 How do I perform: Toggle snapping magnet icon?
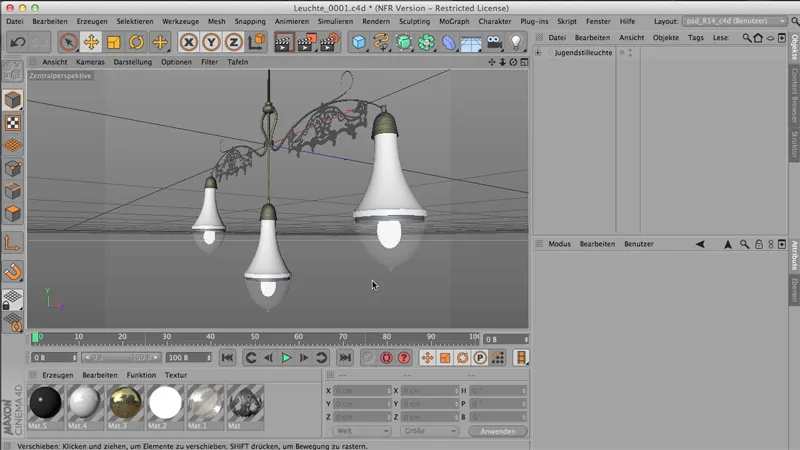pyautogui.click(x=13, y=271)
